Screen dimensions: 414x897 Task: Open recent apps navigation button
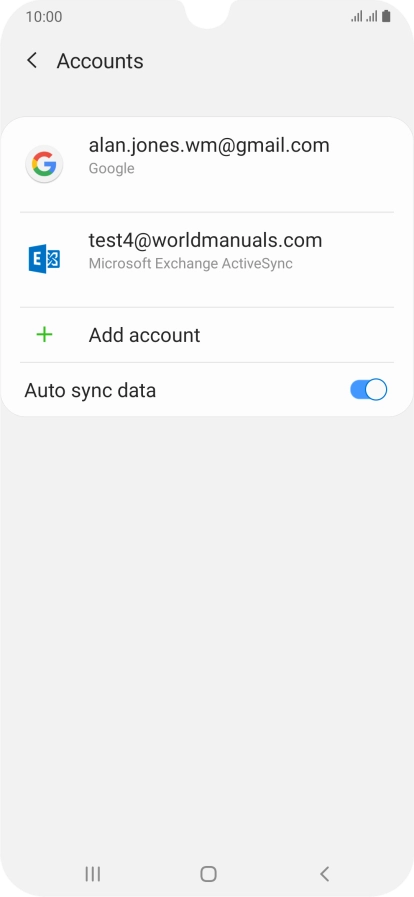click(x=92, y=874)
